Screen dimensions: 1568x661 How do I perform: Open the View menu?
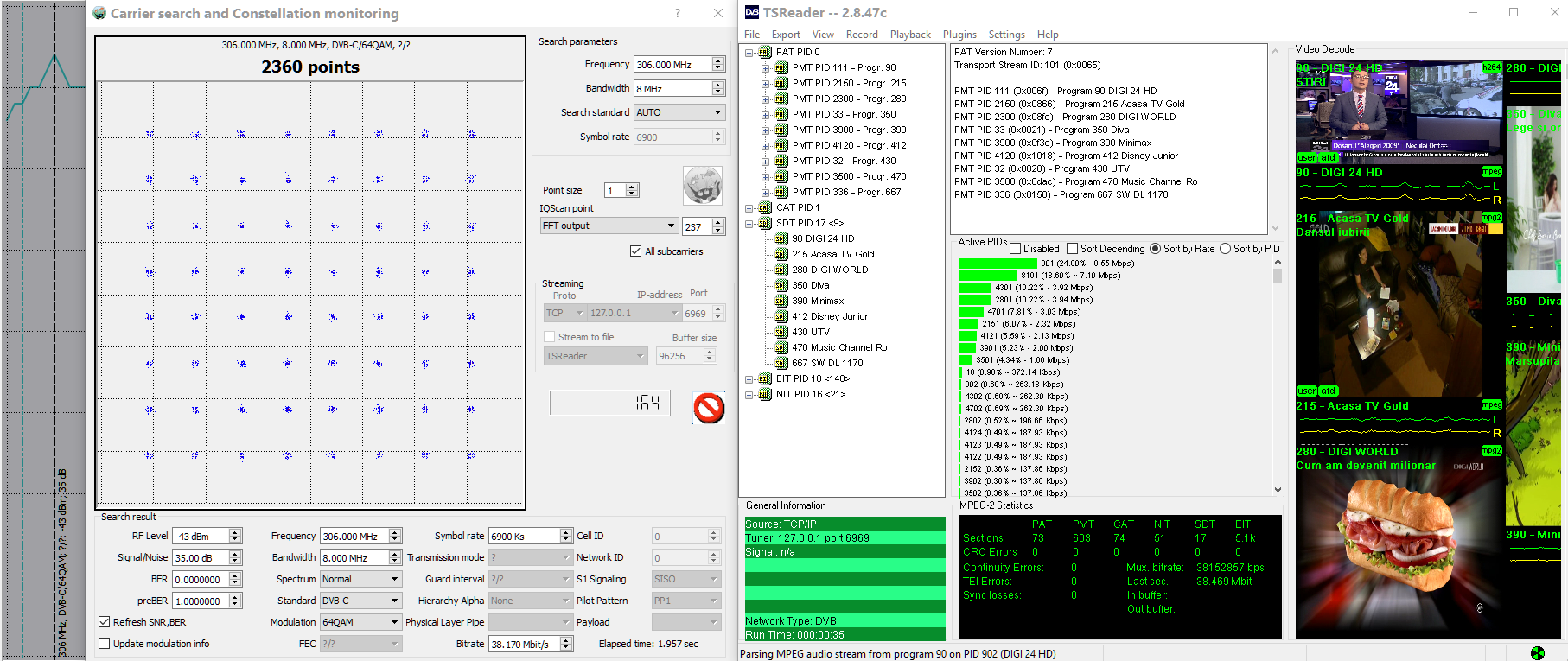point(823,35)
